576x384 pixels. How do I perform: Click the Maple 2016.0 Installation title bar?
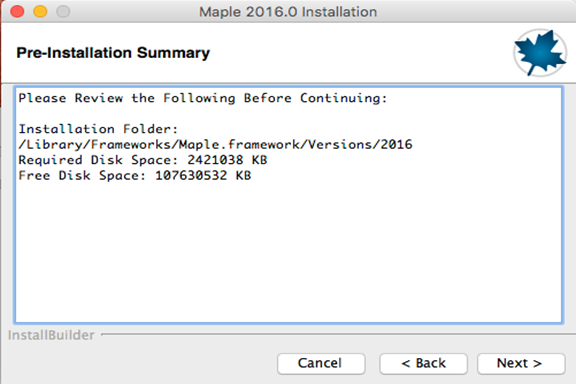288,12
